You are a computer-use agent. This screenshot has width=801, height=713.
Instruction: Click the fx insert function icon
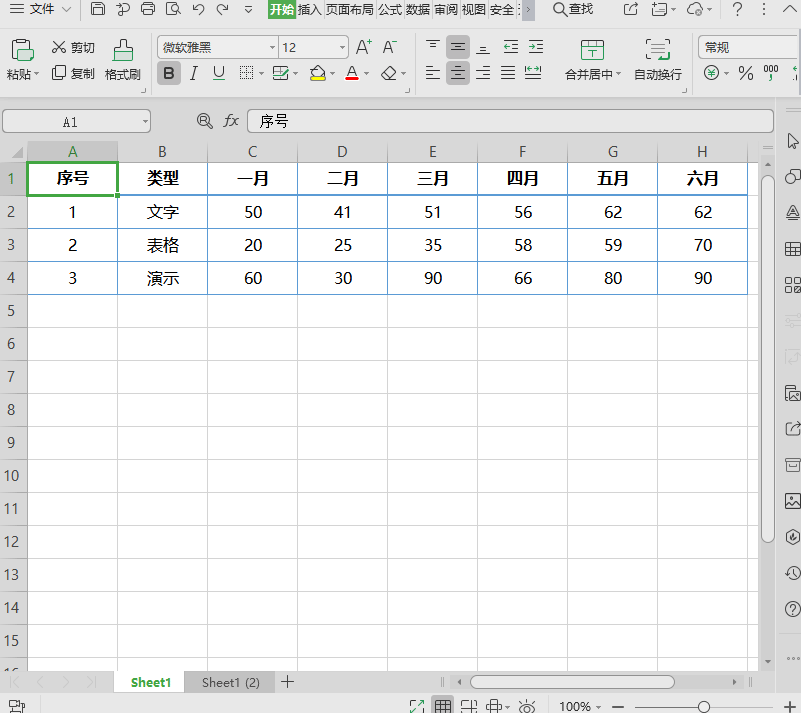(x=231, y=121)
